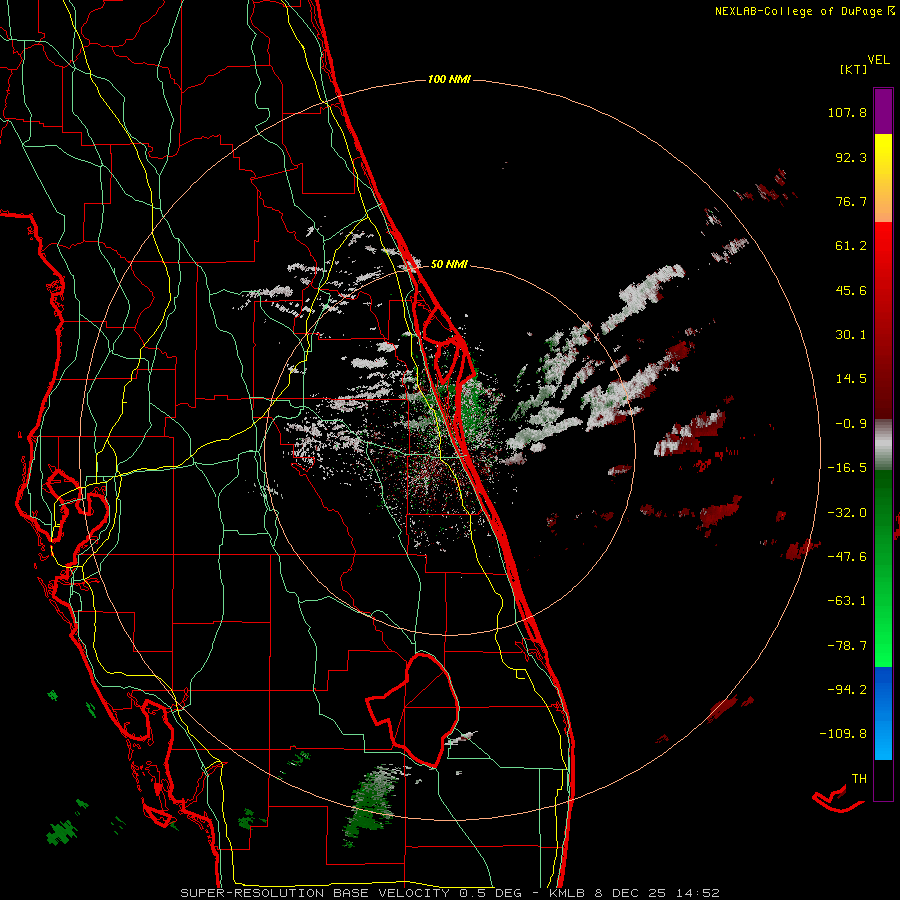Click the -32.0 velocity scale value
The image size is (900, 900).
coord(847,513)
